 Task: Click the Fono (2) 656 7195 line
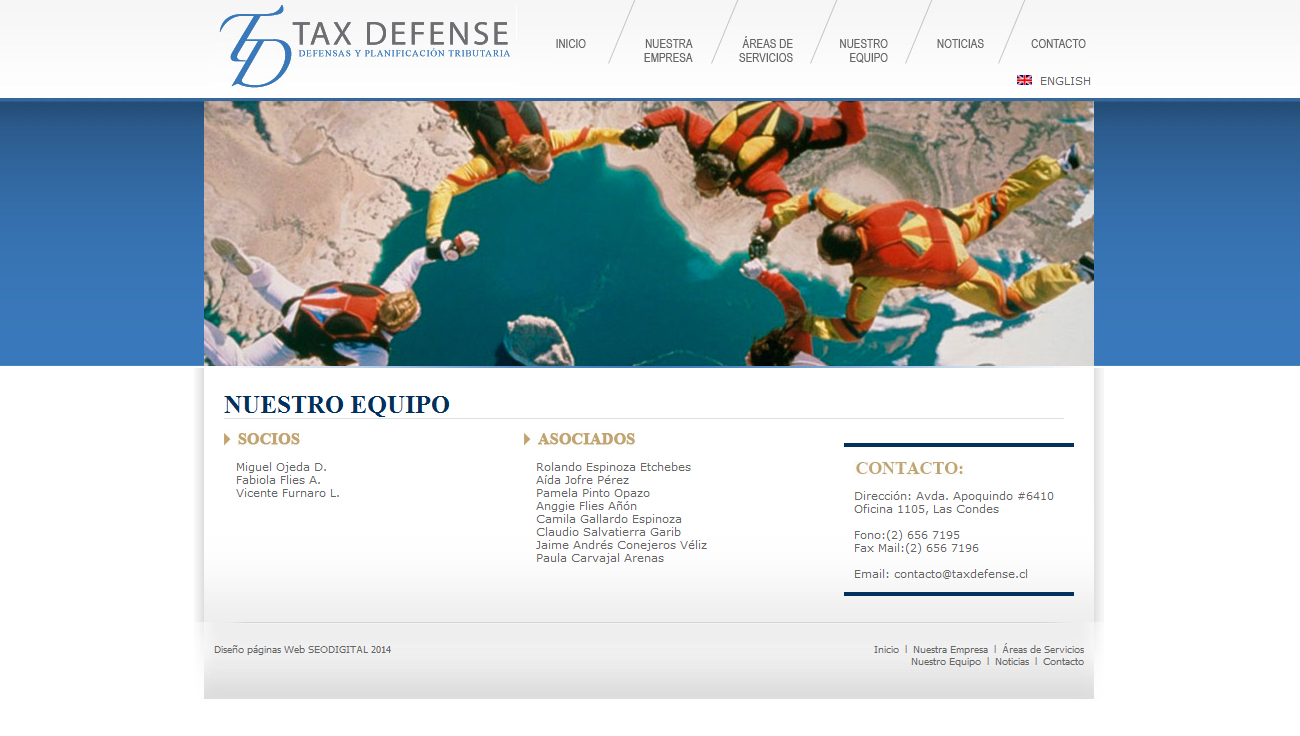[907, 535]
